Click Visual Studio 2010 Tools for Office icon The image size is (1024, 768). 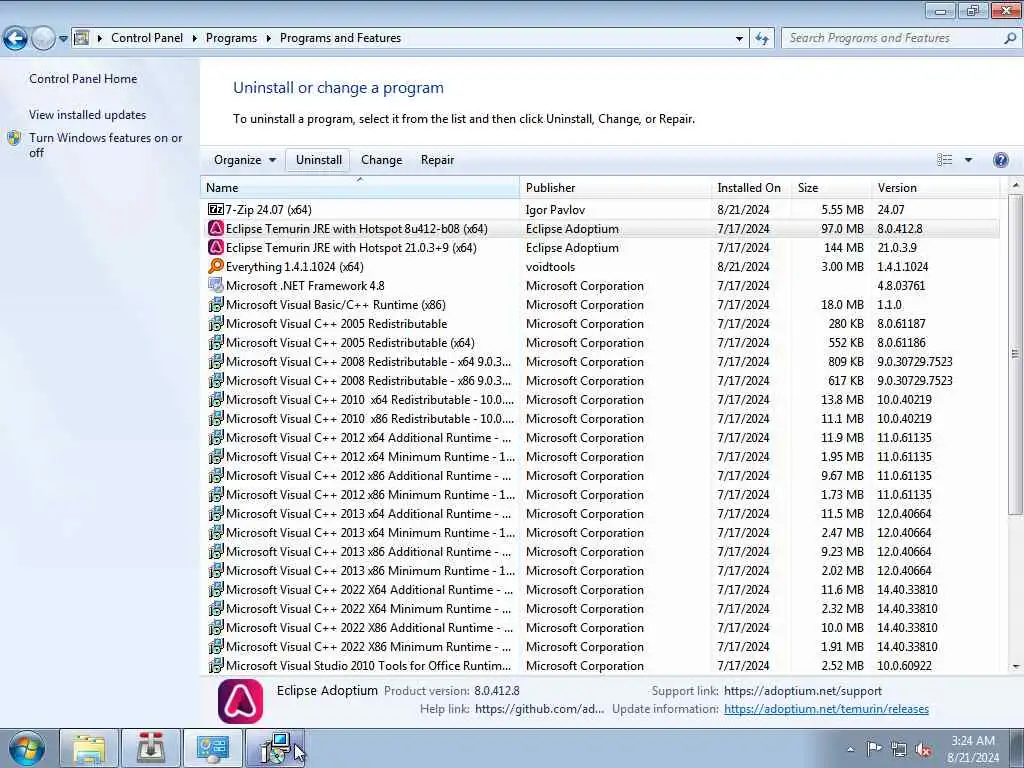pyautogui.click(x=216, y=665)
